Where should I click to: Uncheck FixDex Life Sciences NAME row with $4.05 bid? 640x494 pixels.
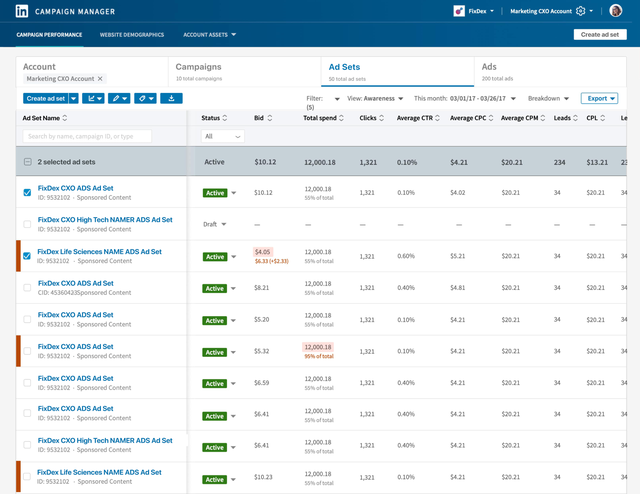click(x=27, y=256)
